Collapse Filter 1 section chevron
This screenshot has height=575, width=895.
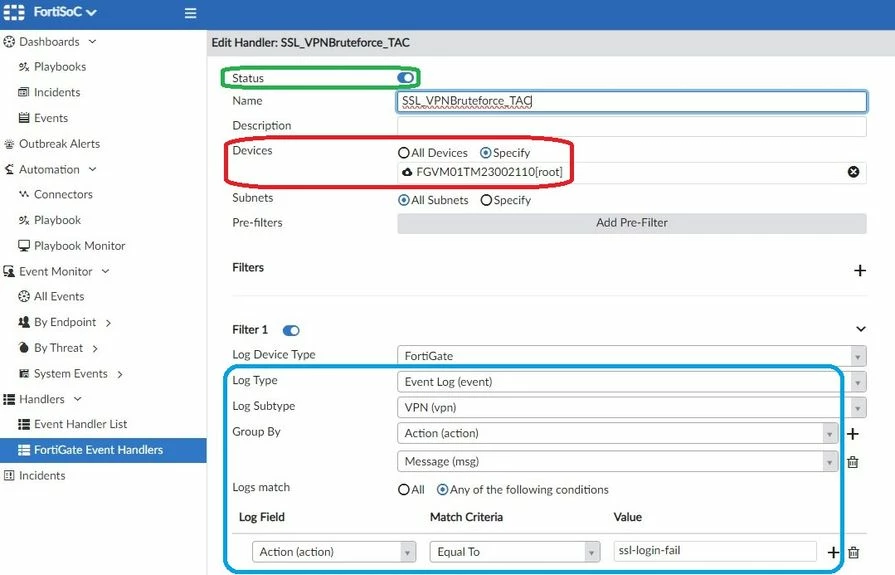point(861,329)
